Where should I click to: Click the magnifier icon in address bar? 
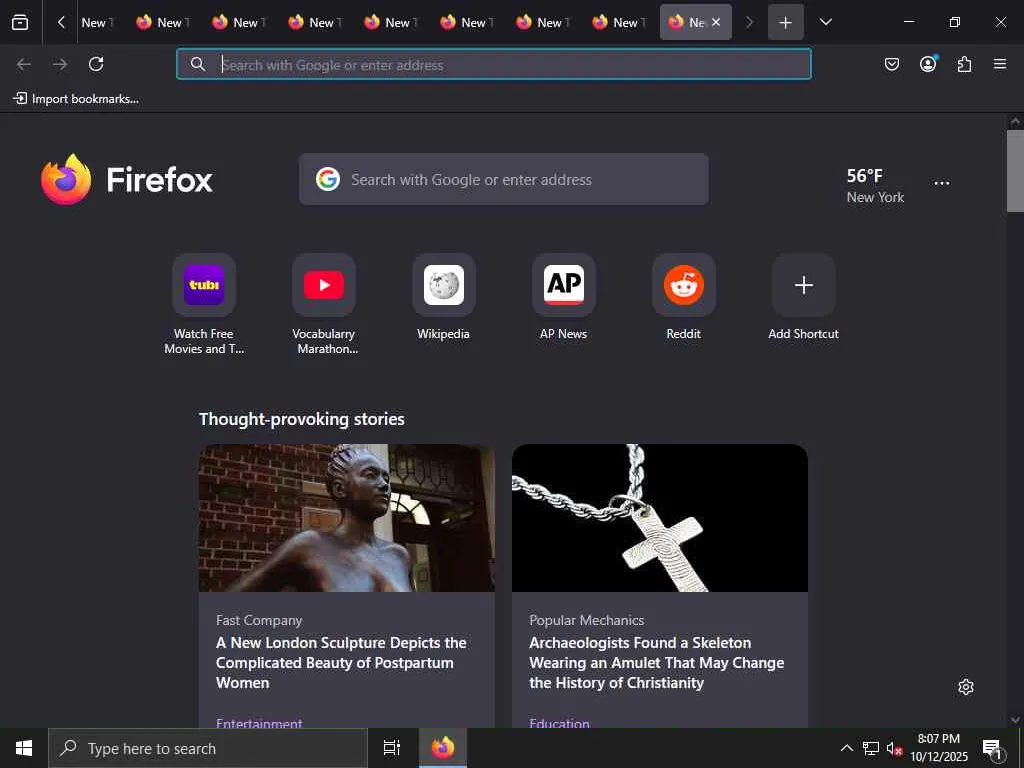tap(198, 64)
